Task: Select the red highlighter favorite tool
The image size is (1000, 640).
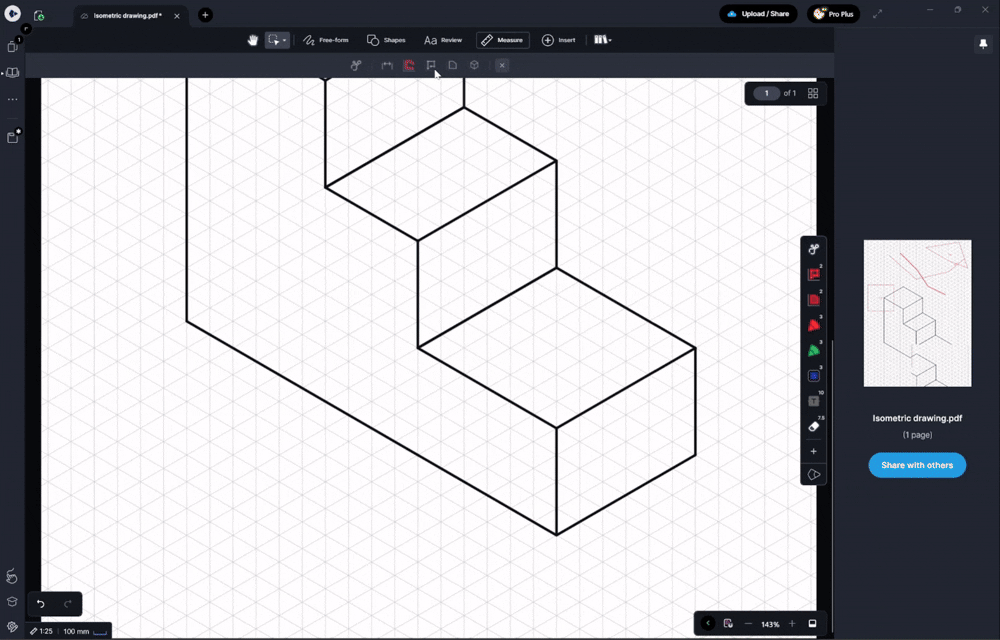Action: click(x=813, y=326)
